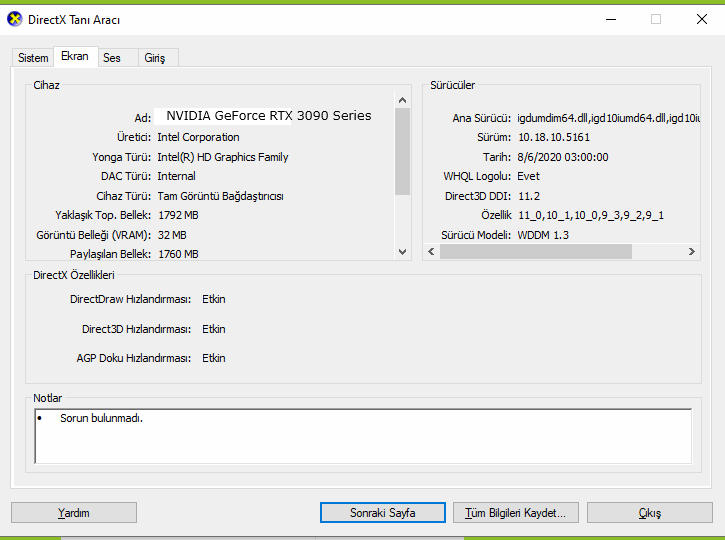Click the date 8/6/2020 03:00:00
The height and width of the screenshot is (540, 725).
563,157
